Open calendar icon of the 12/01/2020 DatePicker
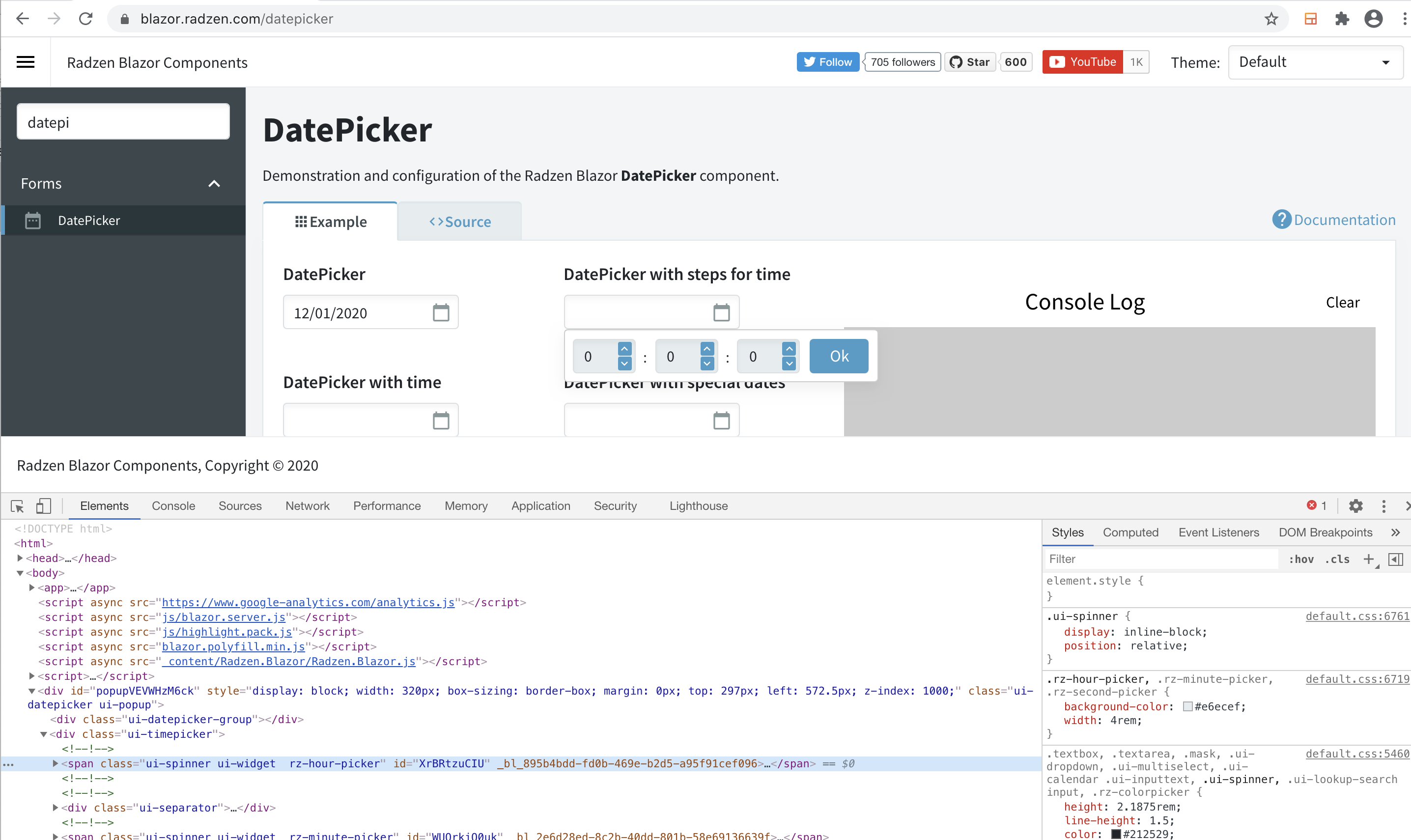The height and width of the screenshot is (840, 1411). (x=441, y=312)
